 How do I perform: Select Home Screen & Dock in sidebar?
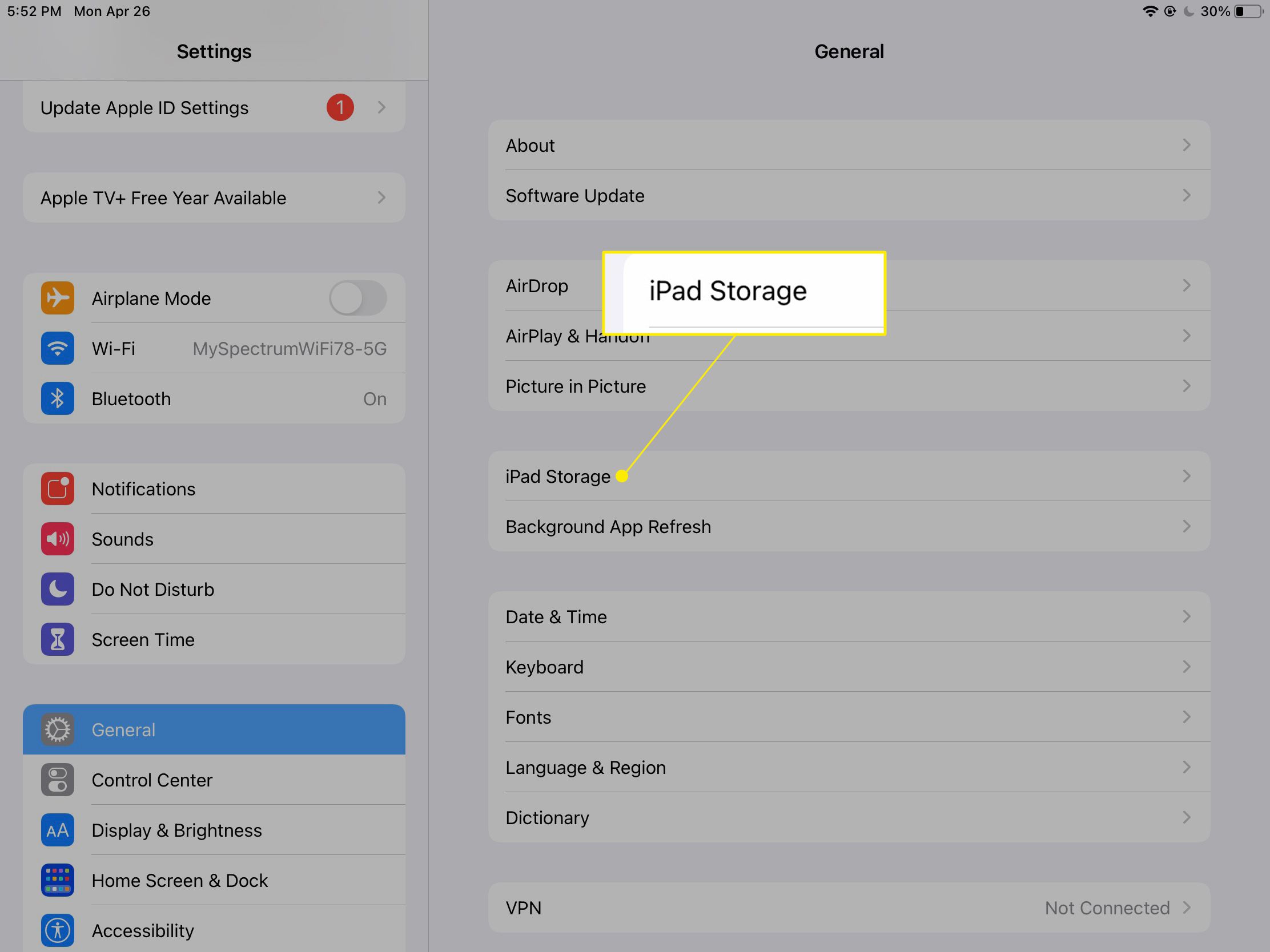tap(214, 880)
